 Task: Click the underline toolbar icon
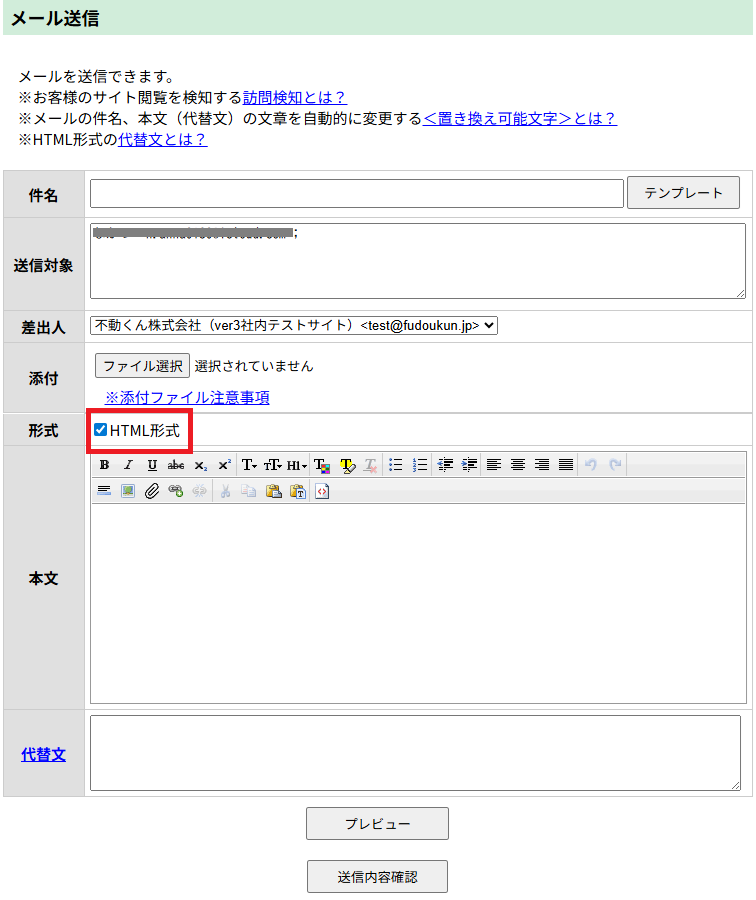tap(152, 465)
